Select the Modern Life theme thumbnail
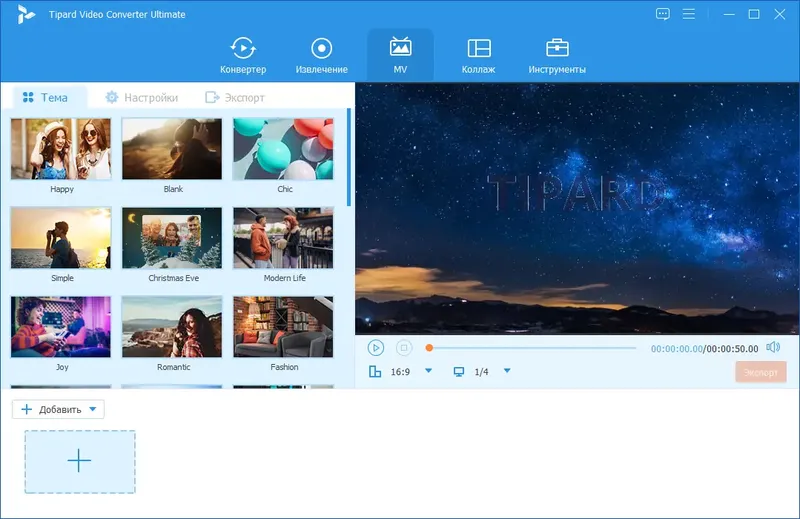The height and width of the screenshot is (519, 800). click(x=283, y=238)
